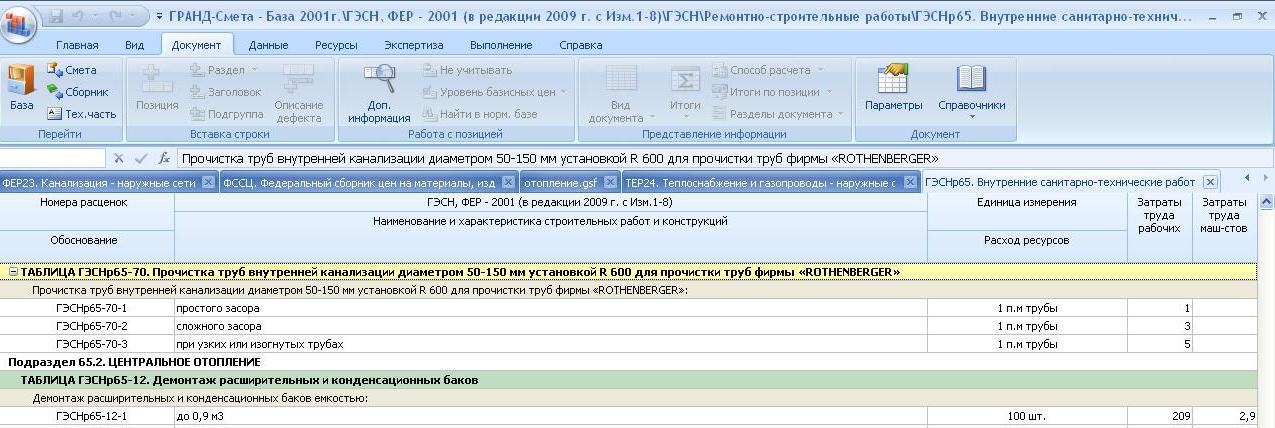Open Доп. информация magnifier button
1275x428 pixels.
(x=379, y=92)
